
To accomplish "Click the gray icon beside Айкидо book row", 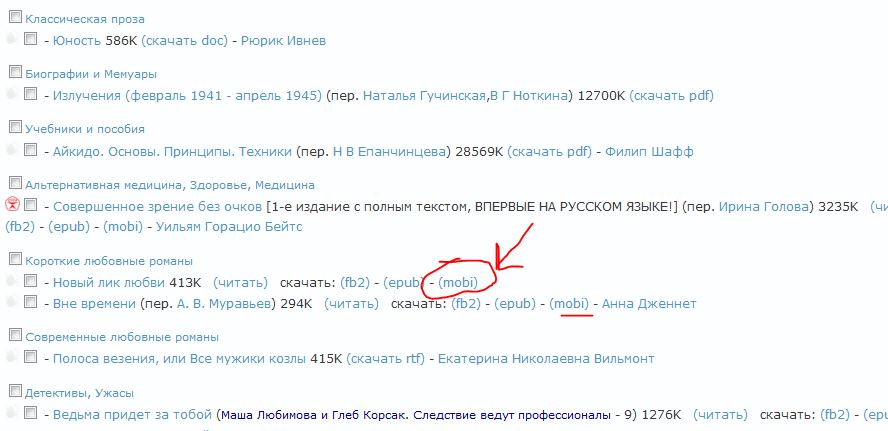I will [12, 150].
